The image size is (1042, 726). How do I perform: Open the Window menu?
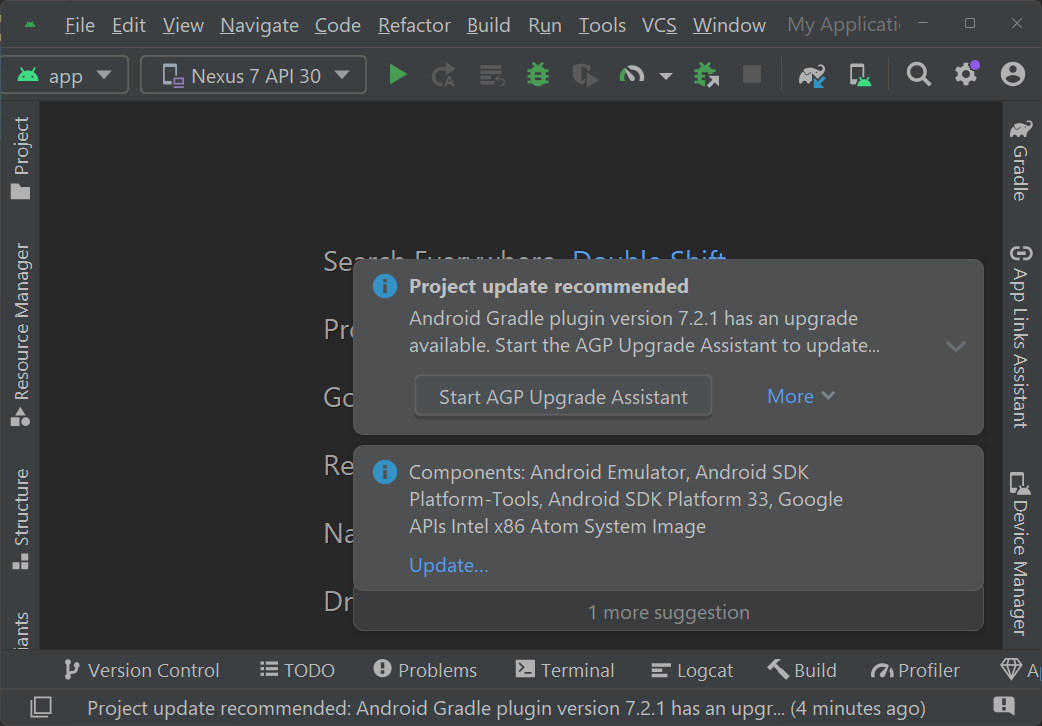pyautogui.click(x=729, y=25)
